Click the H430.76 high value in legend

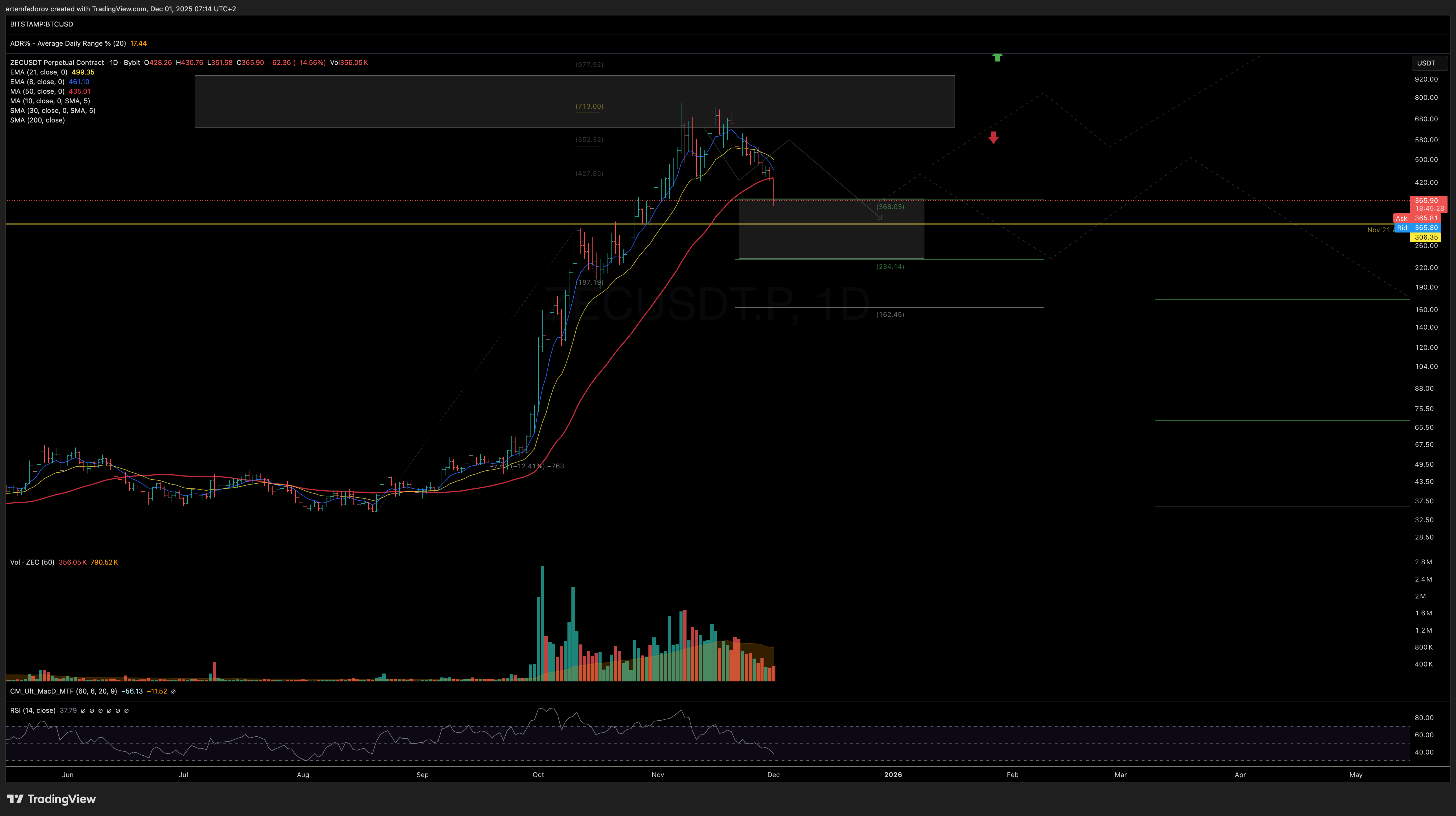tap(189, 63)
